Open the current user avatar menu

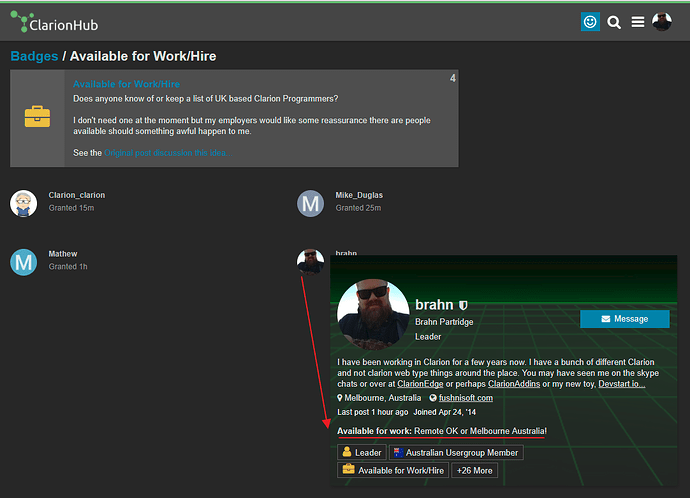coord(662,22)
